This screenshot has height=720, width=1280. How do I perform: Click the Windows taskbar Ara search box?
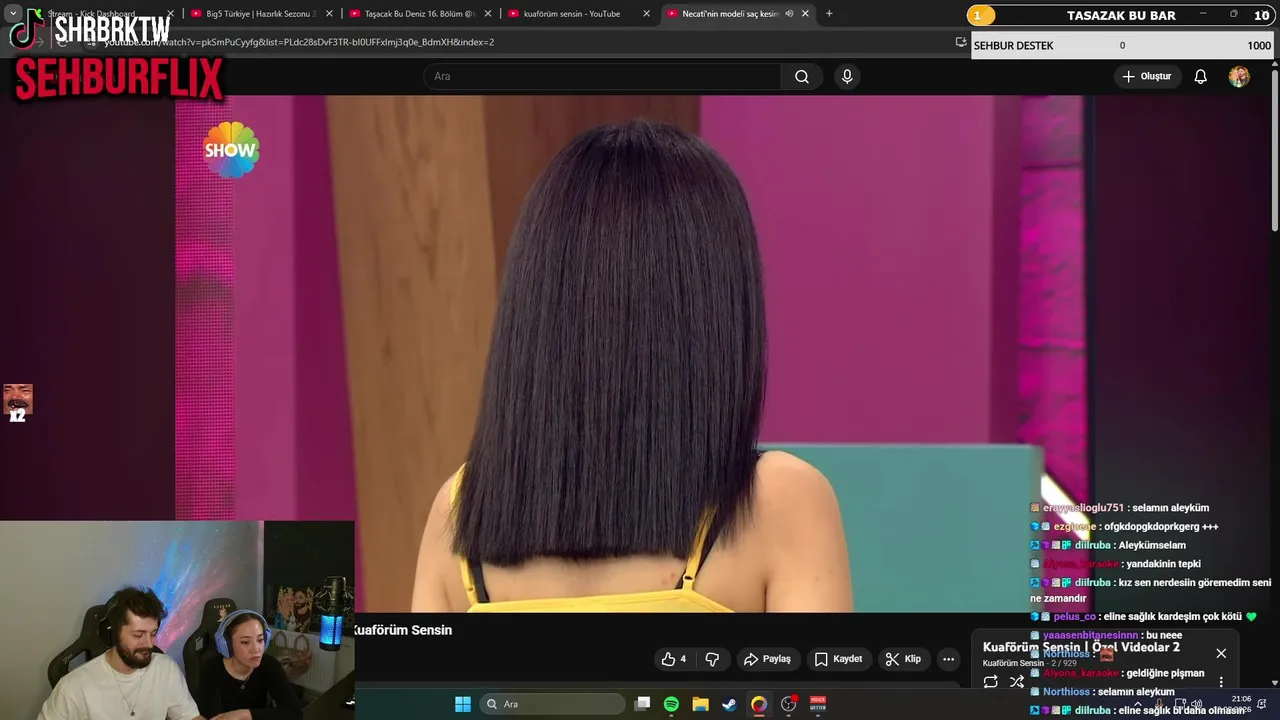[552, 704]
